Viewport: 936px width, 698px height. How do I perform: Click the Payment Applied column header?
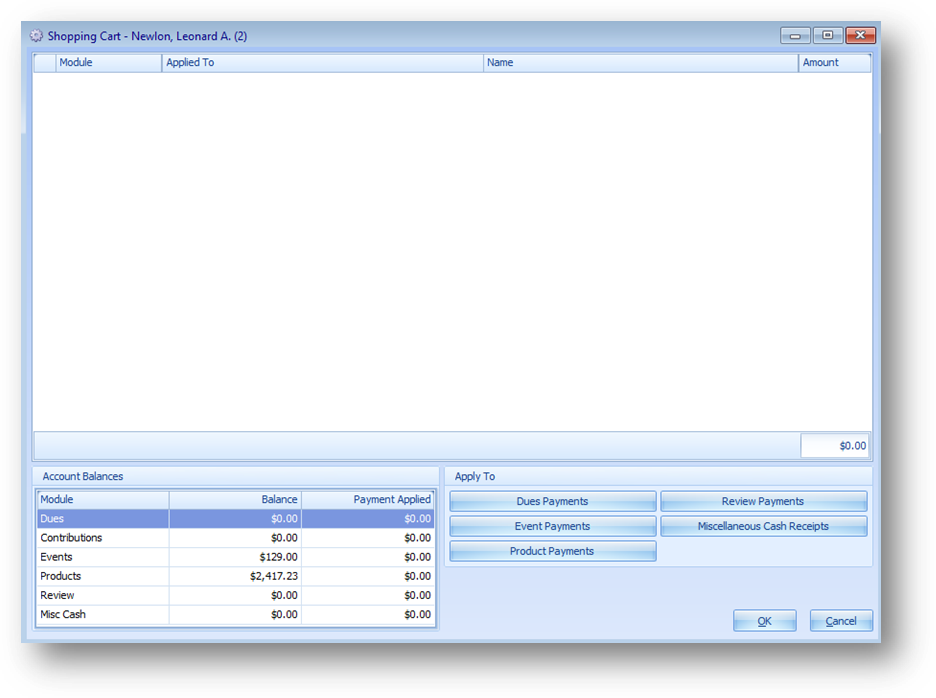coord(368,499)
